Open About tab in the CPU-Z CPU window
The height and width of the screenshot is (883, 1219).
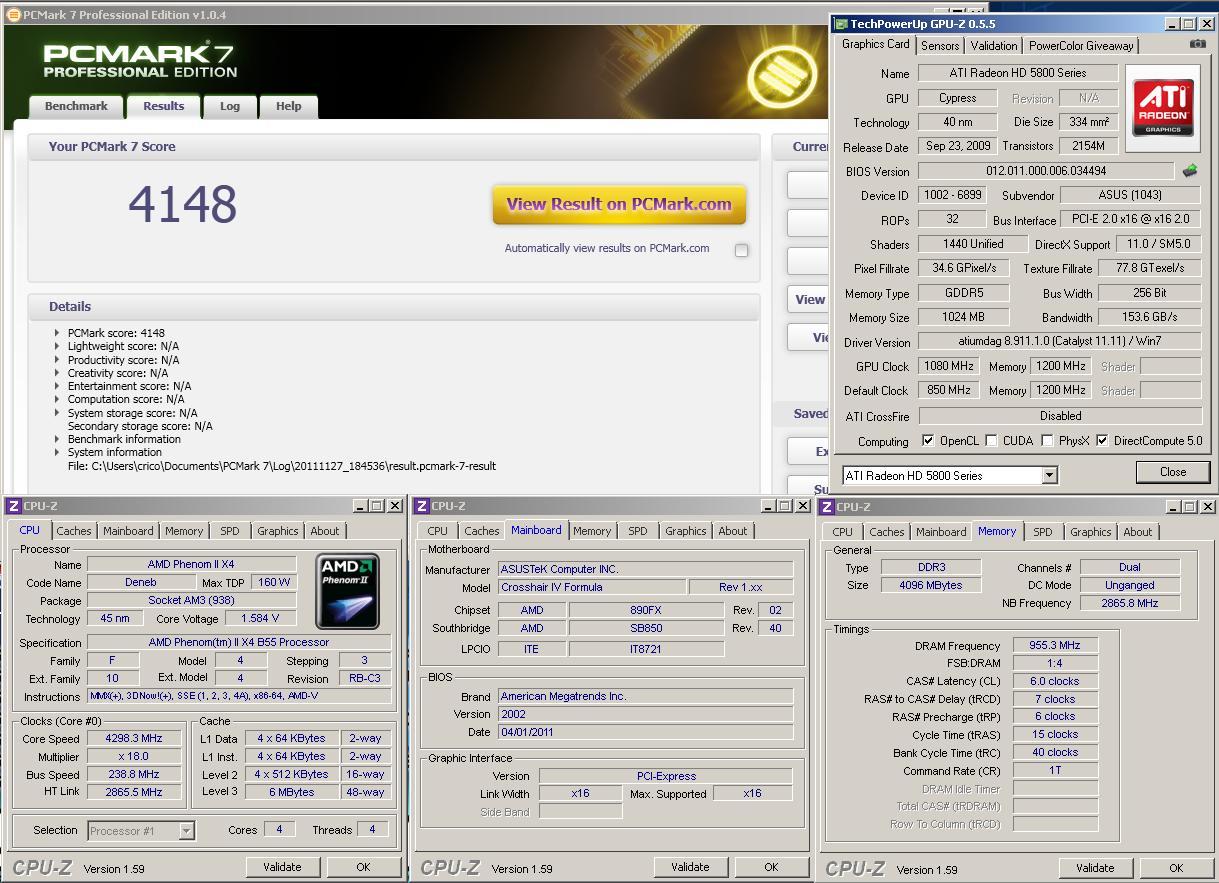coord(325,531)
